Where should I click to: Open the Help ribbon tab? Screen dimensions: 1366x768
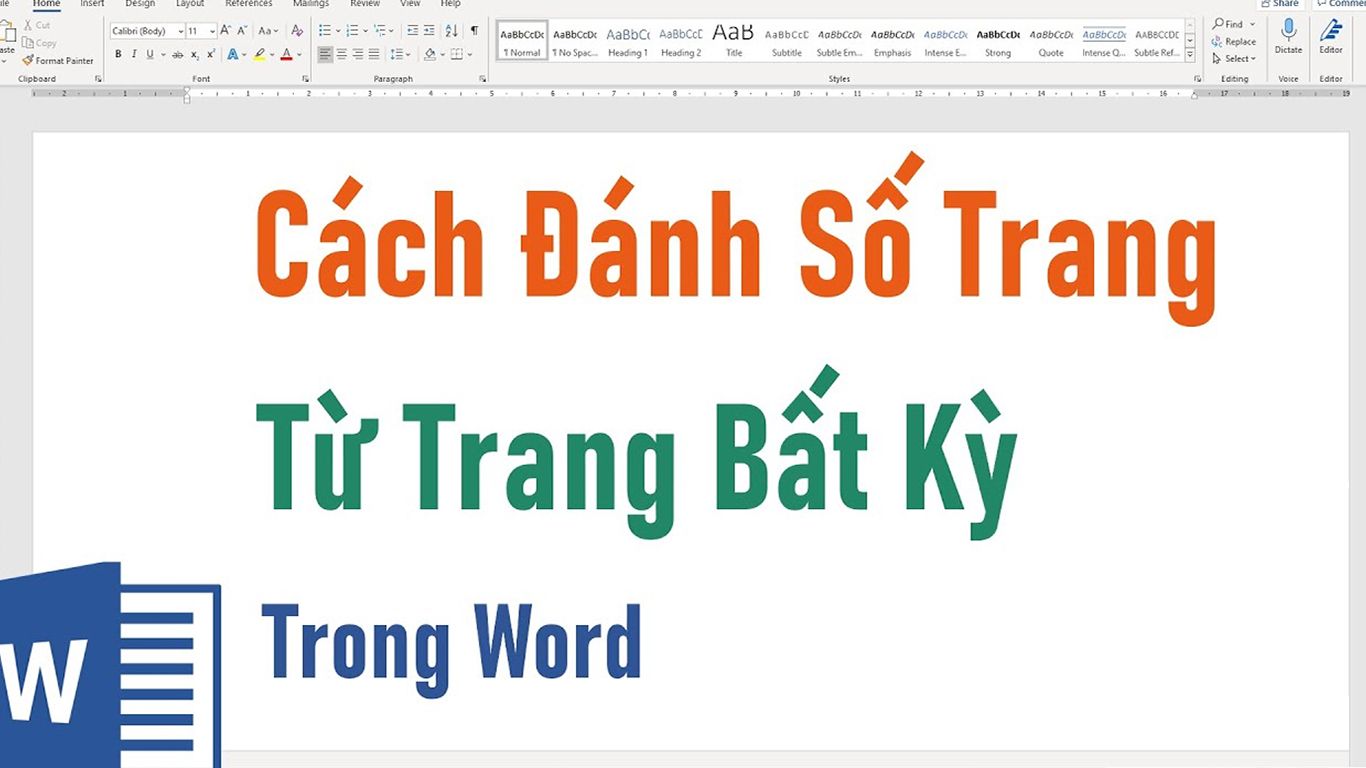(x=451, y=4)
